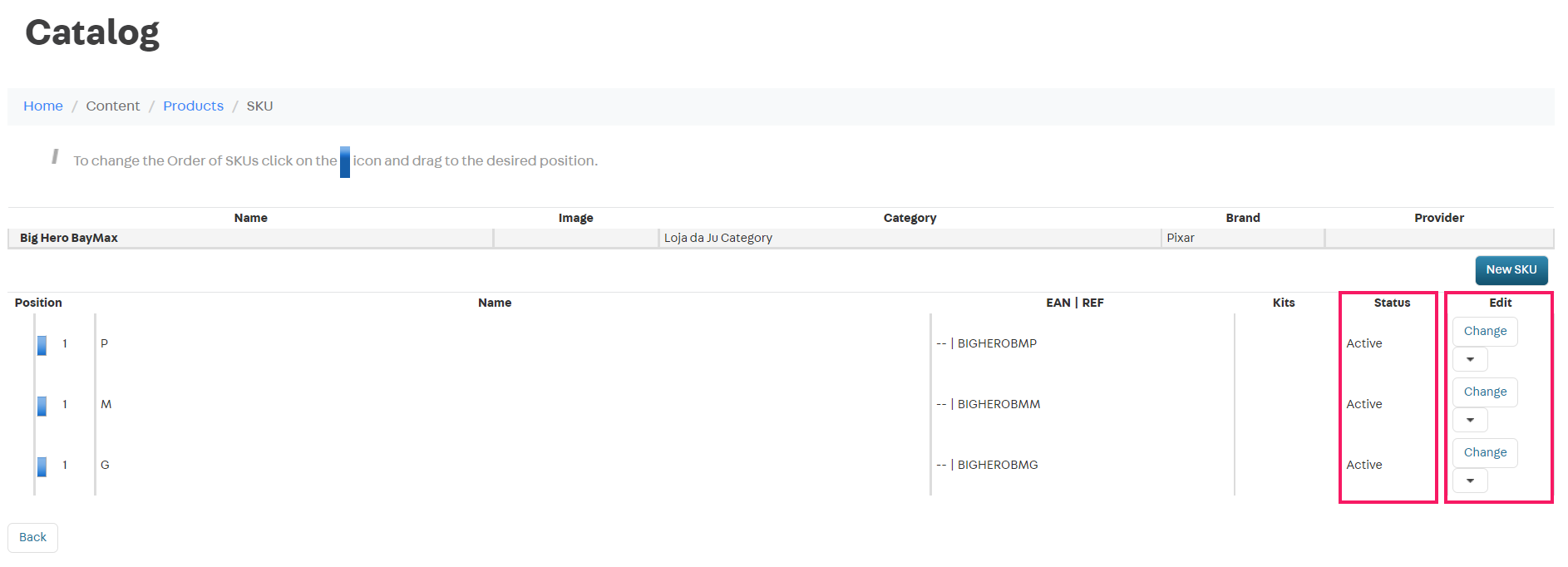Screen dimensions: 1568x567
Task: Create a new SKU with New SKU button
Action: (x=1511, y=270)
